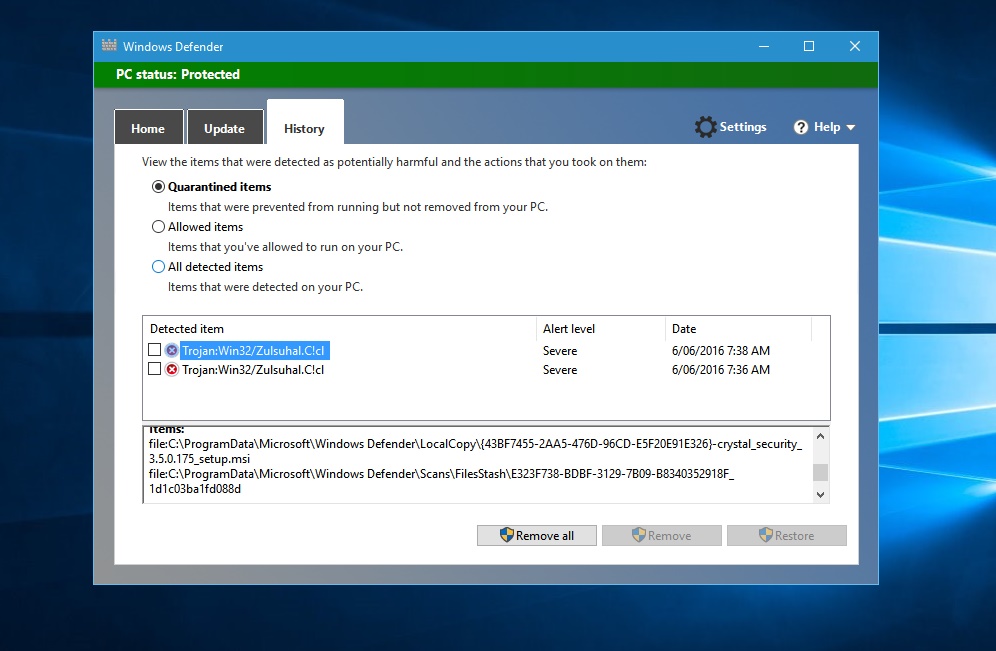Open the History tab
996x651 pixels.
[x=305, y=124]
